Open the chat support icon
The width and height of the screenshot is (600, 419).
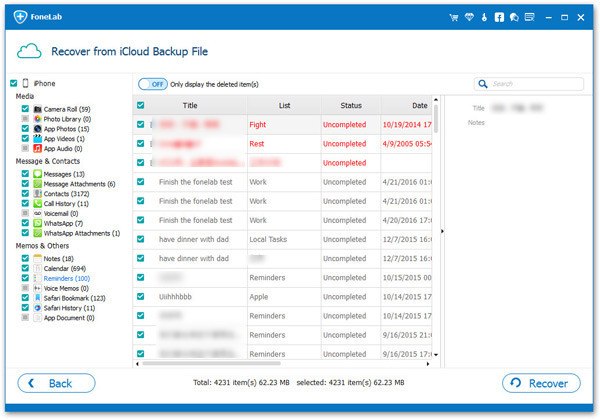click(x=514, y=17)
